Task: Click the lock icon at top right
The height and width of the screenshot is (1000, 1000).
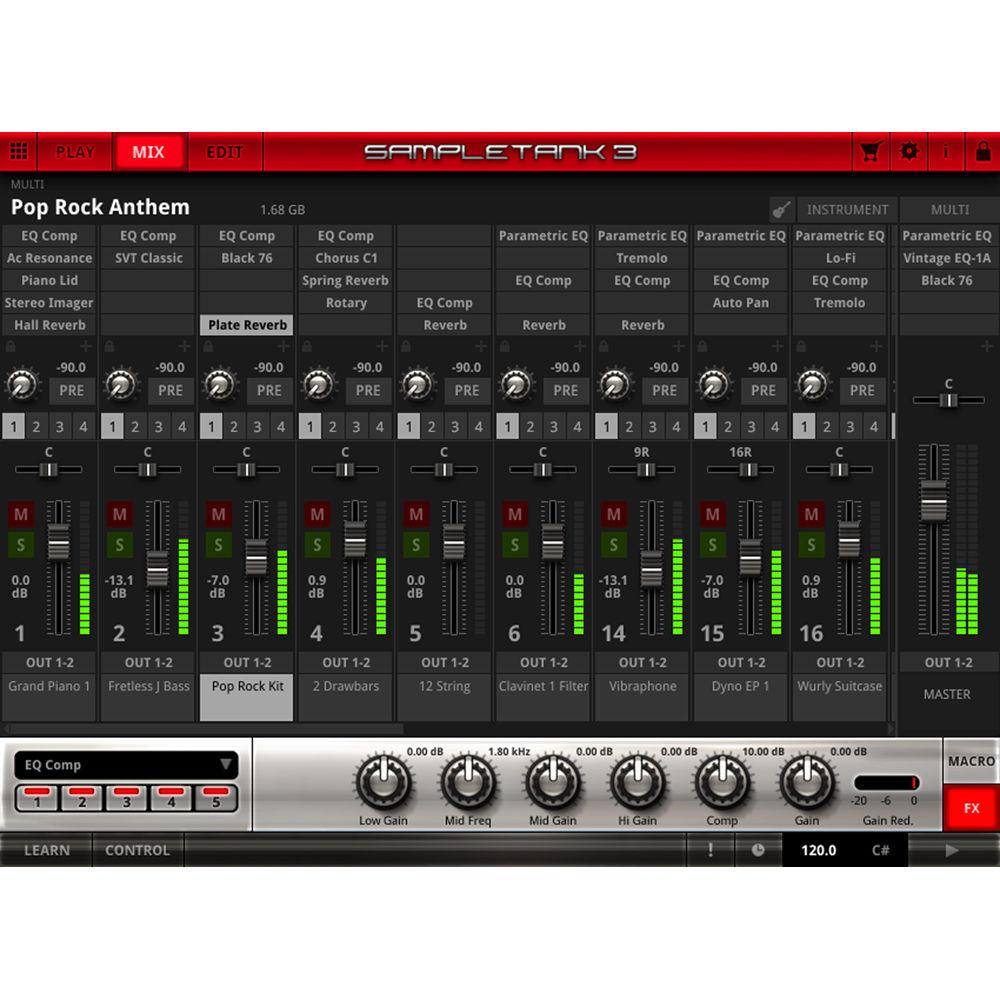Action: point(983,151)
